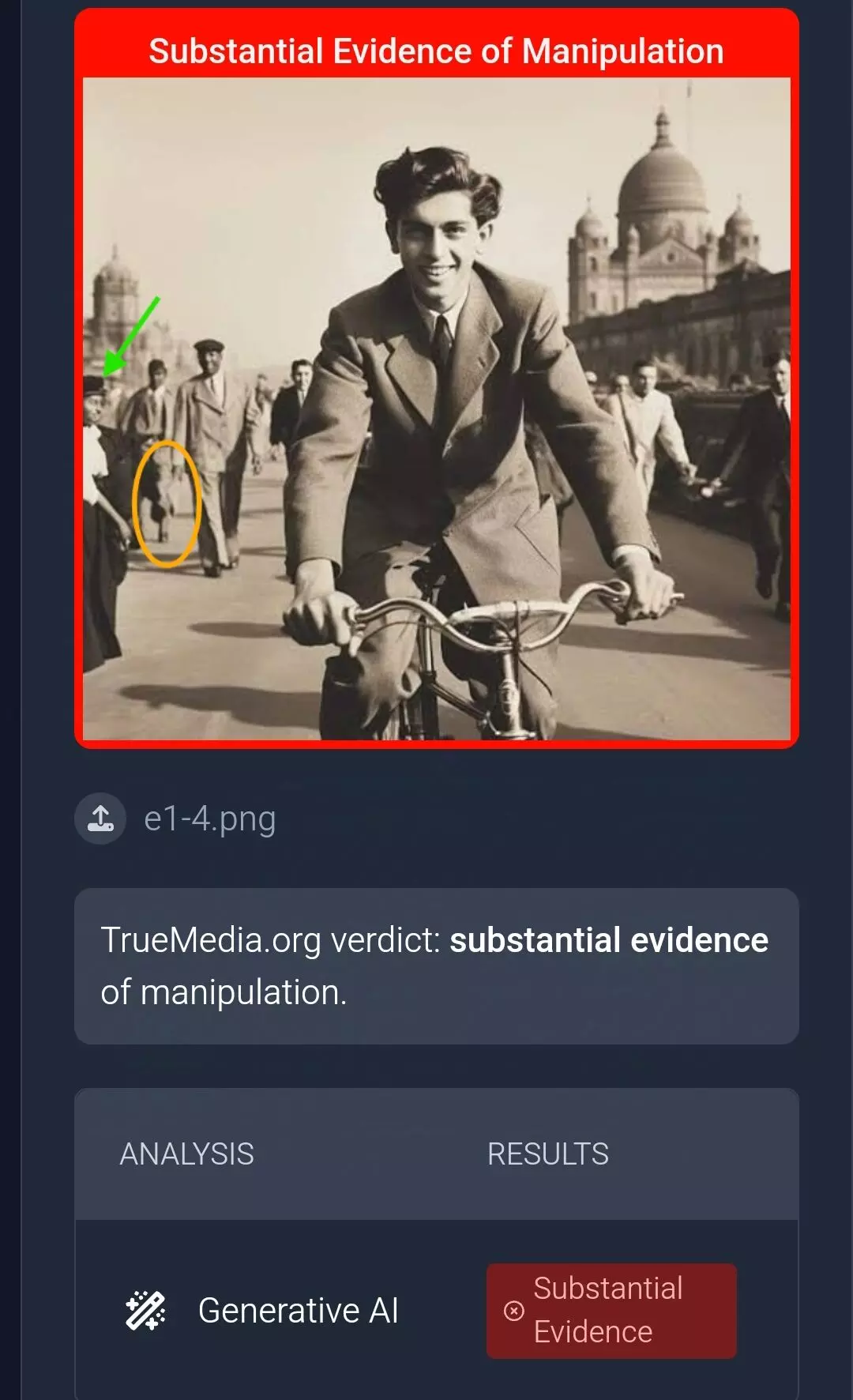Click the Generative AI magic wand icon
This screenshot has height=1400, width=853.
(146, 1311)
